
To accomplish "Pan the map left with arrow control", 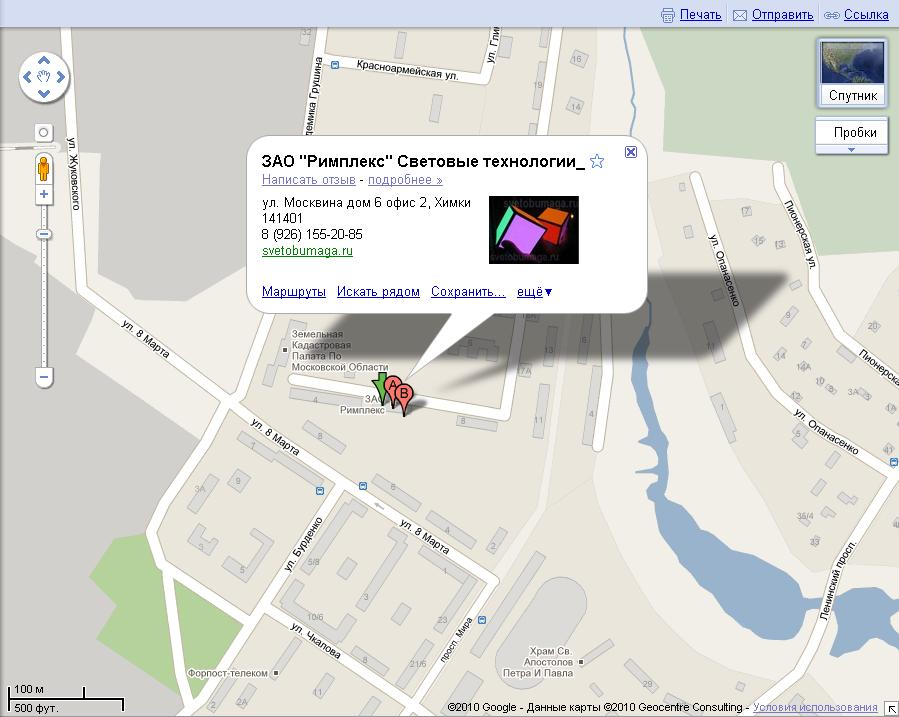I will click(x=28, y=75).
